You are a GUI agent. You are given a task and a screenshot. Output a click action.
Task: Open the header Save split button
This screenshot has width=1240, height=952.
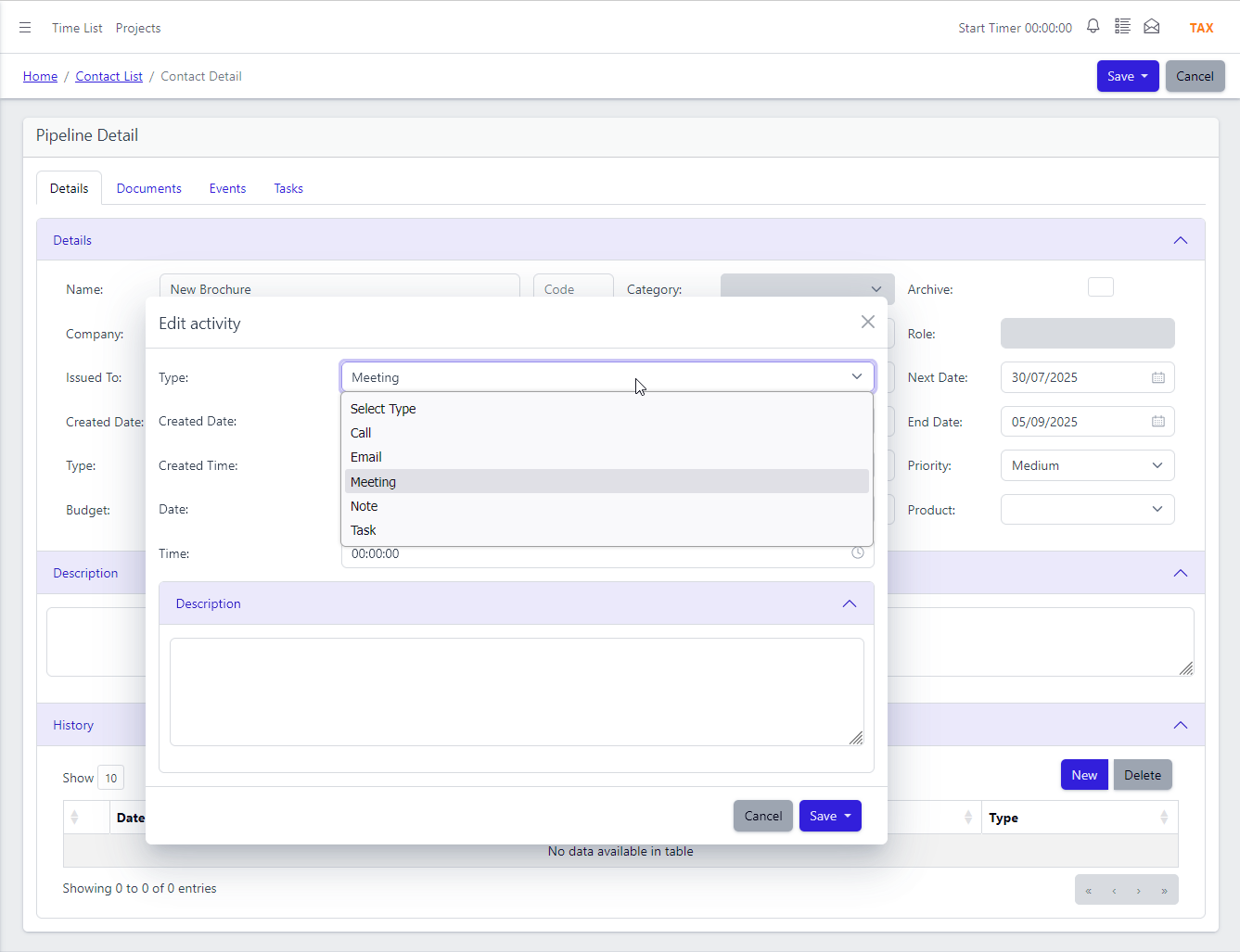point(1128,76)
